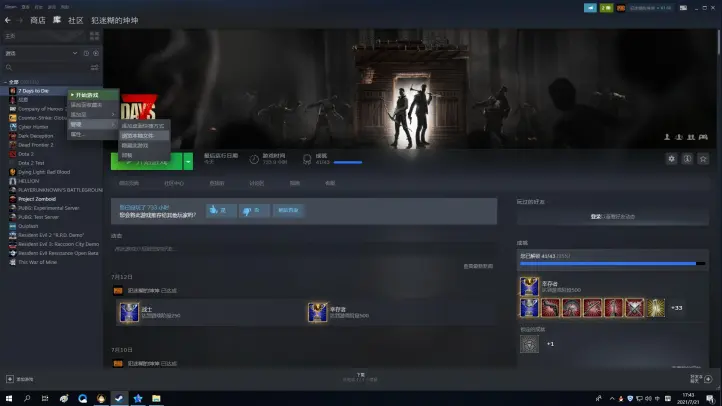Open the 幸存者 achievement icon in achievements panel

pos(529,286)
